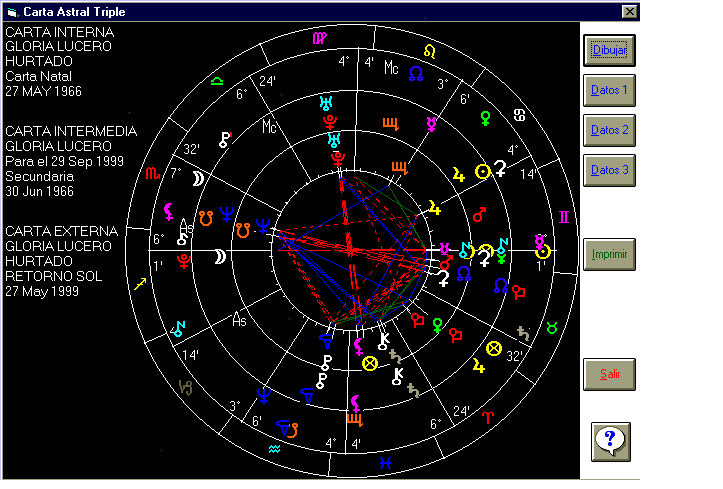Open the Datos 3 form
723x489 pixels.
point(609,170)
